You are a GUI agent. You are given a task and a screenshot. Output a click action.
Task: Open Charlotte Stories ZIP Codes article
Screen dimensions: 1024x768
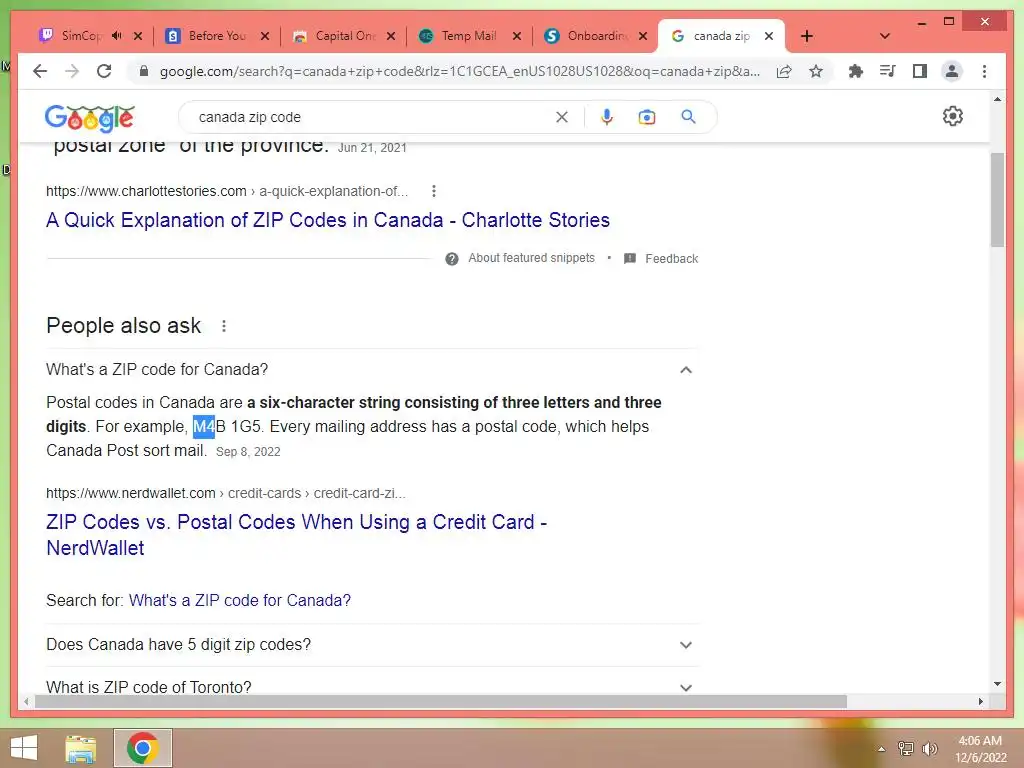(328, 220)
